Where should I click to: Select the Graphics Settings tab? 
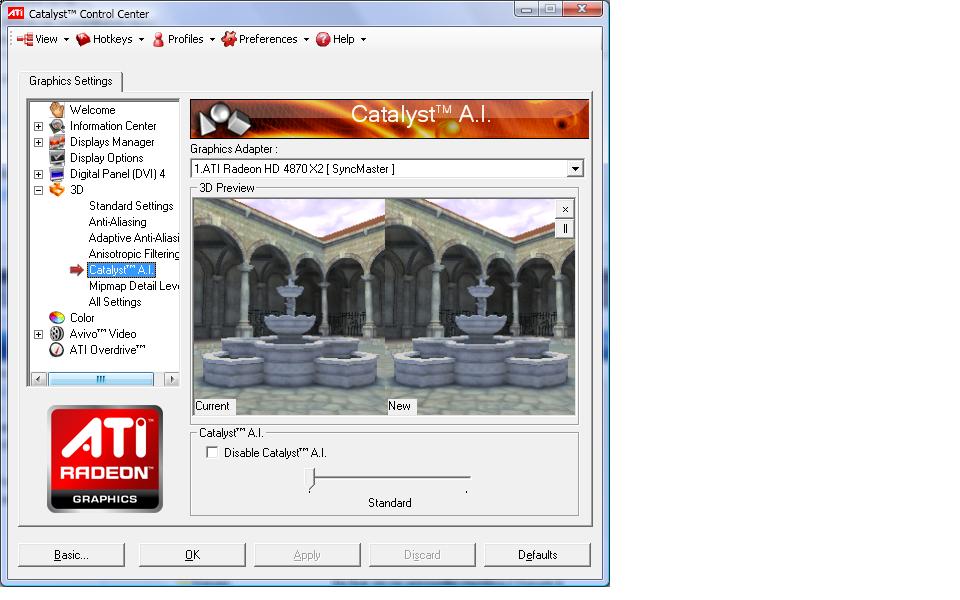pos(71,81)
